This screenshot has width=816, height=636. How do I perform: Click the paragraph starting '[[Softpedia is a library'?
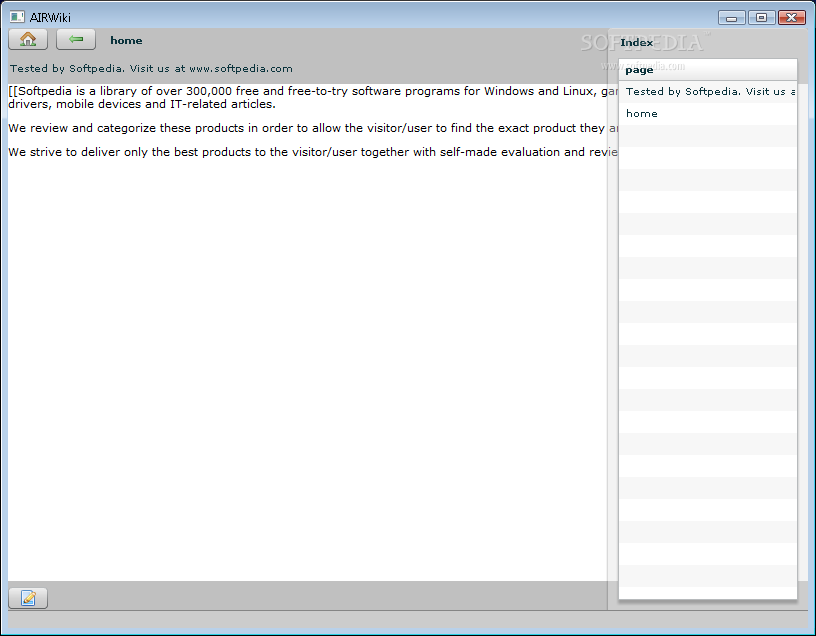point(312,97)
